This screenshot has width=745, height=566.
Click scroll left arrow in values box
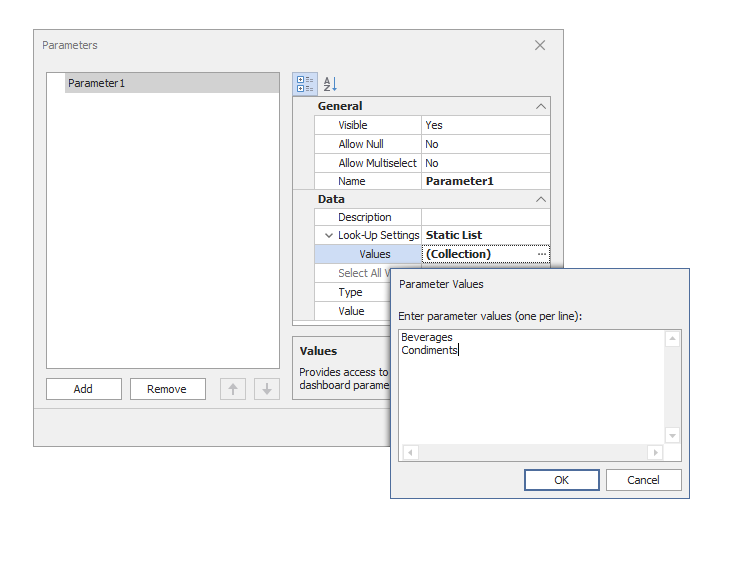coord(411,452)
